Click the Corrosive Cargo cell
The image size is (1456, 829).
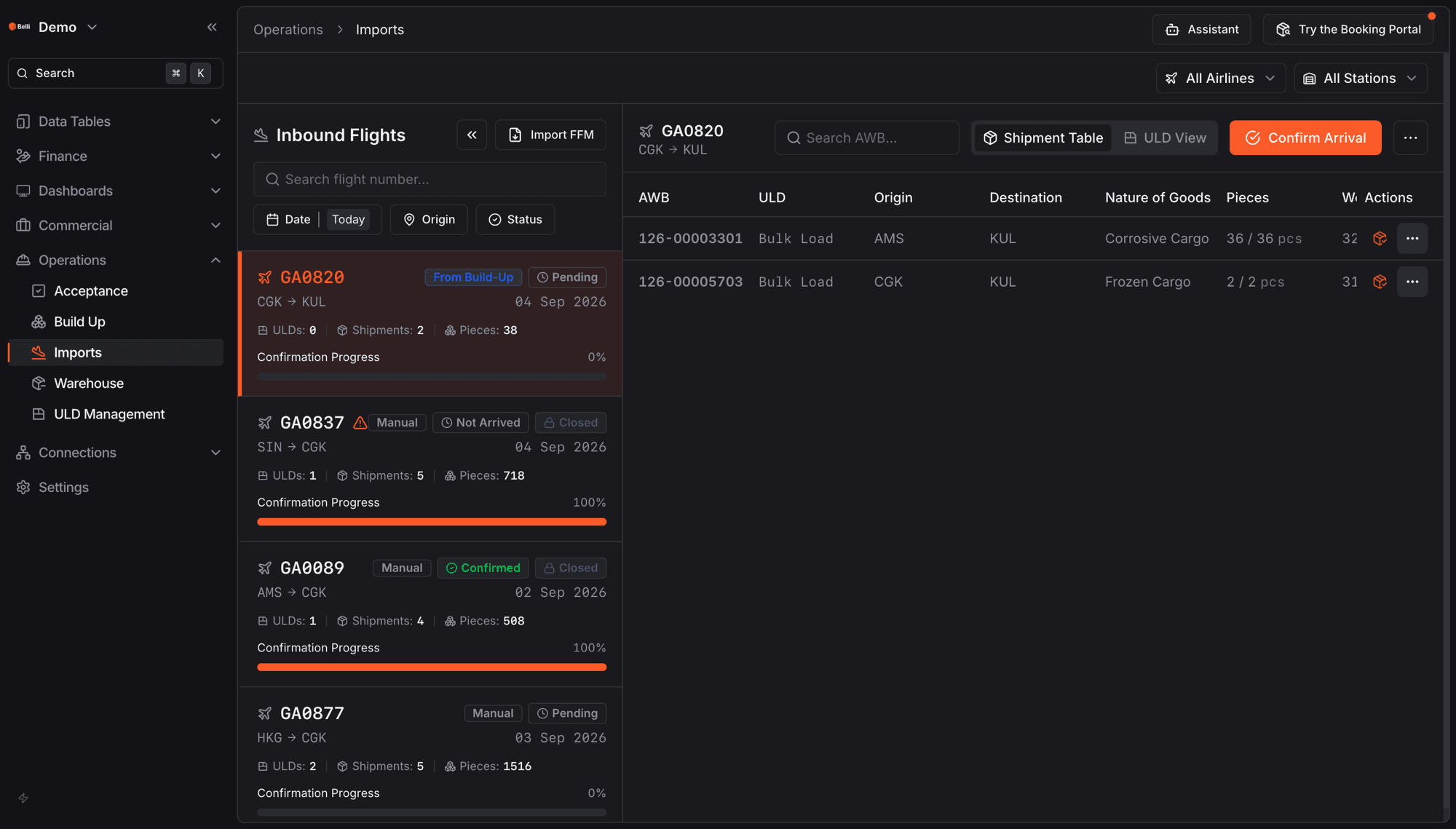coord(1156,239)
